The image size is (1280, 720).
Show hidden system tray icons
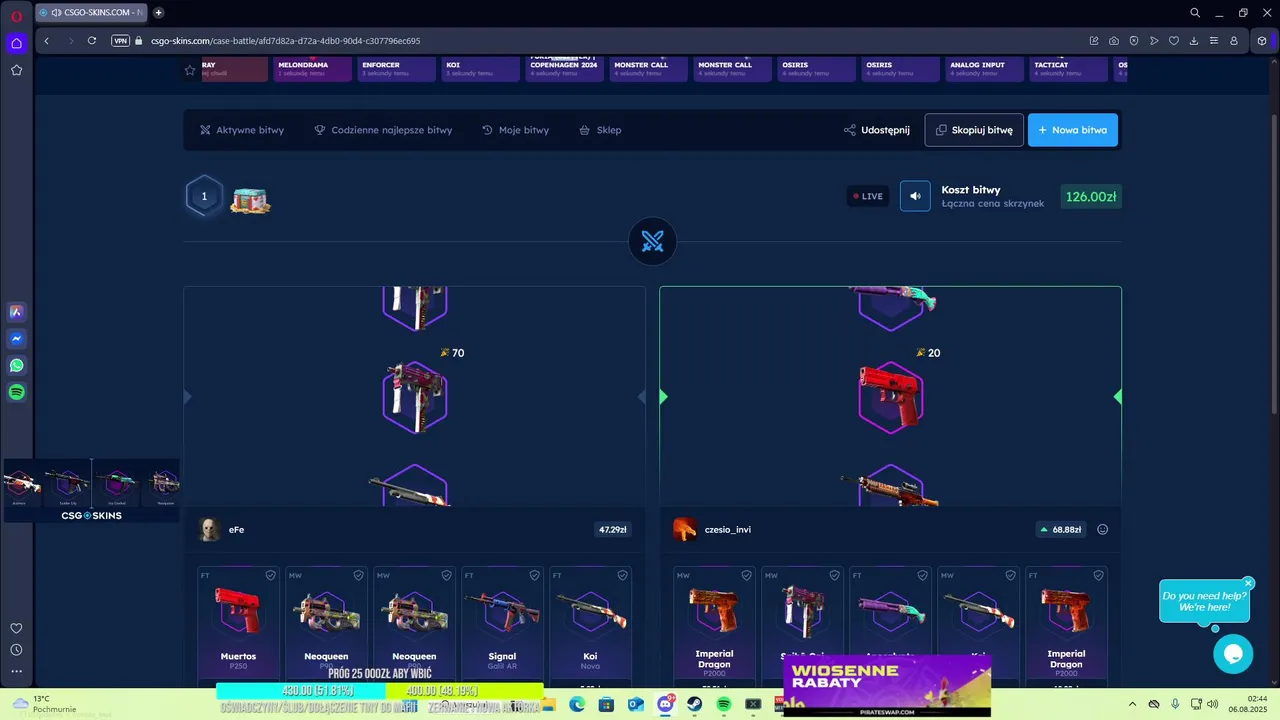coord(1132,704)
